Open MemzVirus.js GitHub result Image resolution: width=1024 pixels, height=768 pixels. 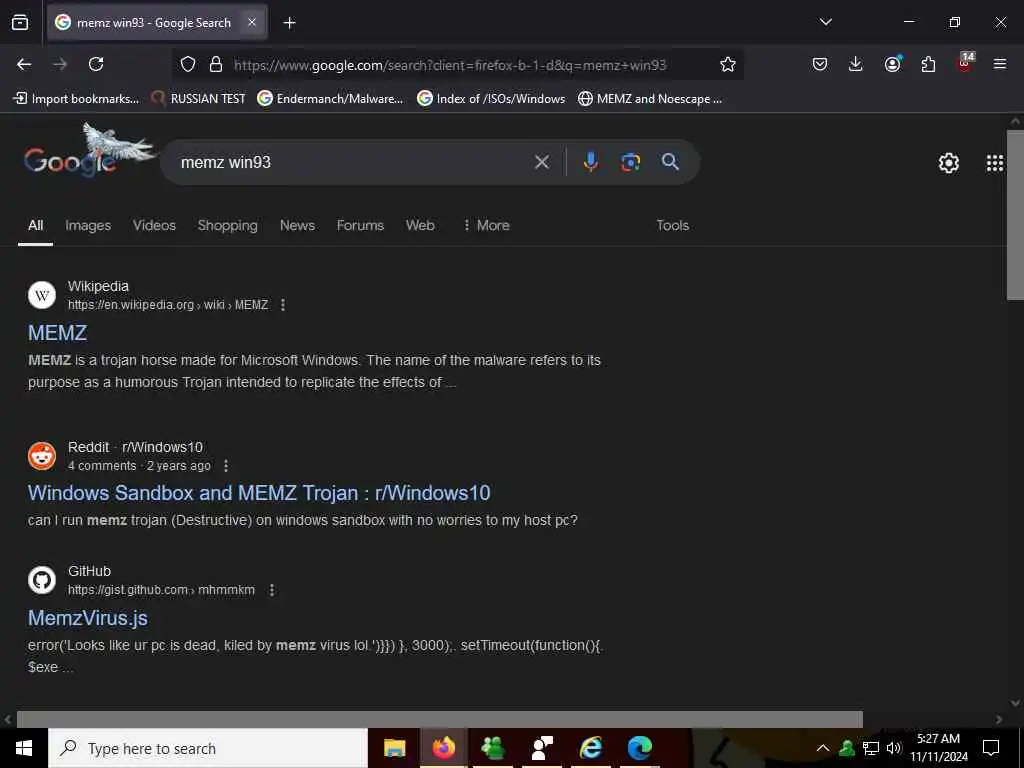click(x=88, y=618)
